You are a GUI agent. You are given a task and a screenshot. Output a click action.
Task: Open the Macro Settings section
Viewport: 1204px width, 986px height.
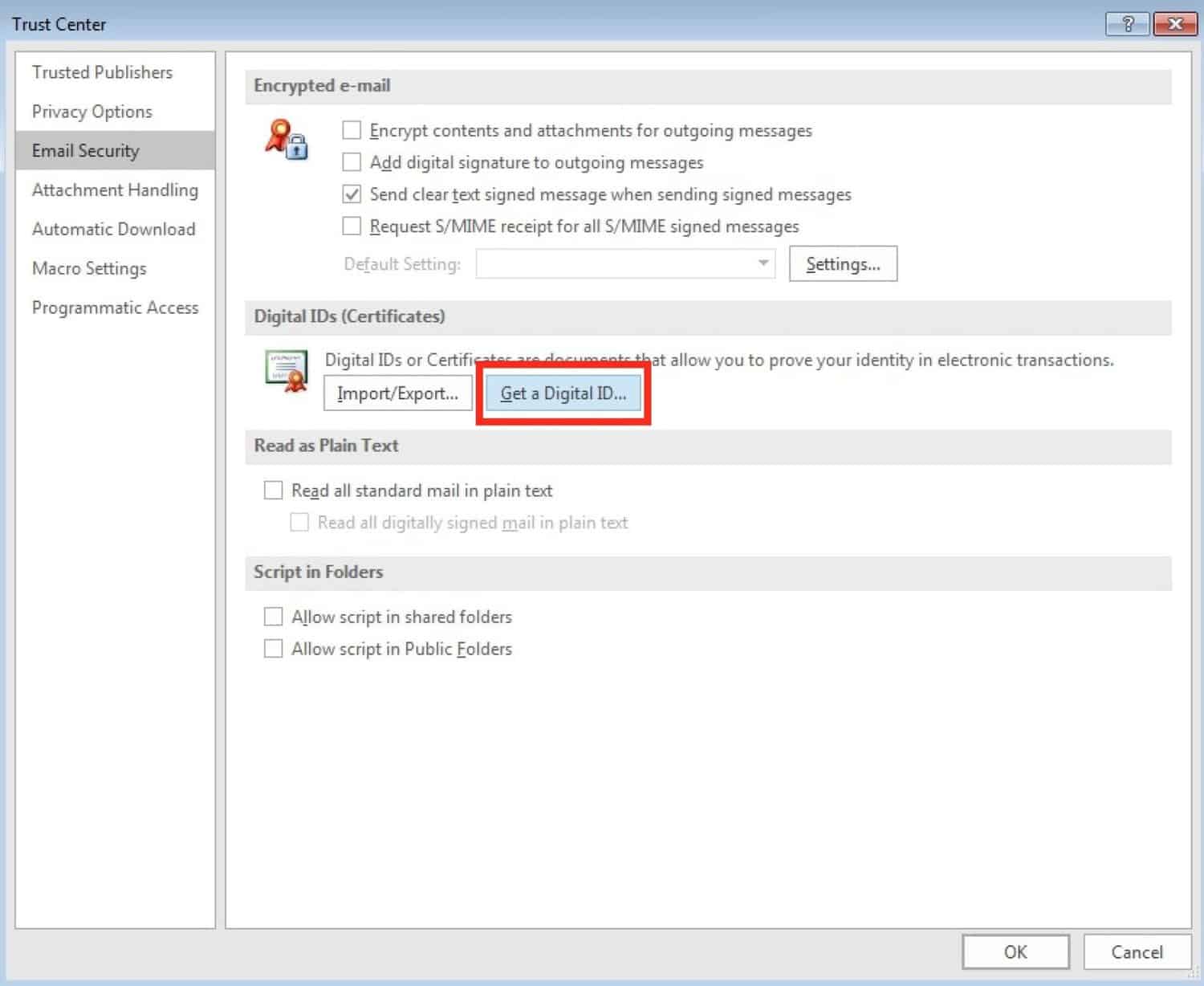[89, 268]
